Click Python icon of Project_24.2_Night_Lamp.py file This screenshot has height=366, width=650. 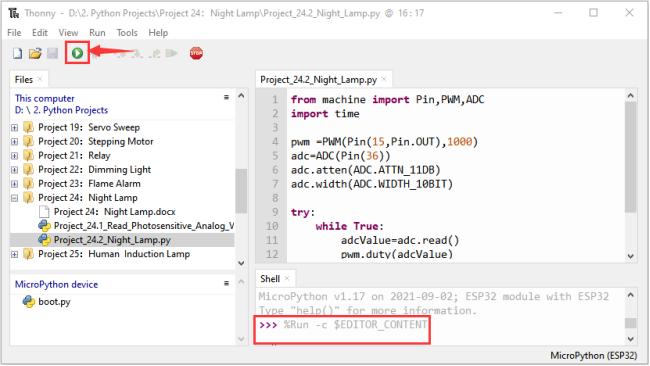(x=44, y=240)
